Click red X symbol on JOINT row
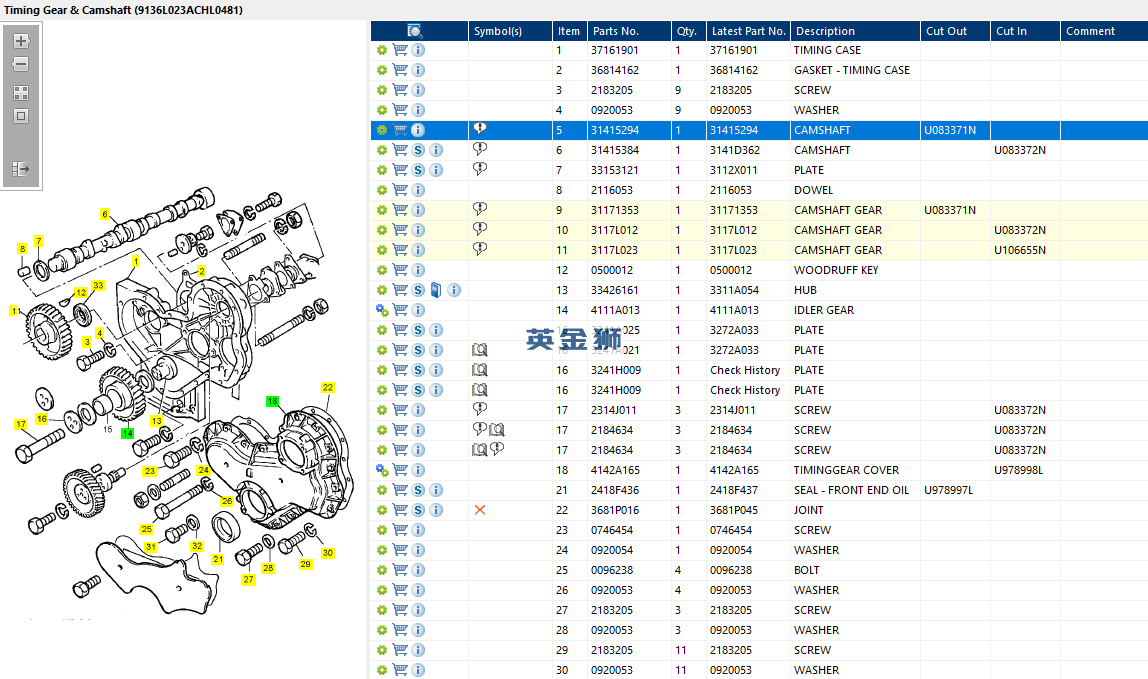1148x679 pixels. click(x=480, y=510)
